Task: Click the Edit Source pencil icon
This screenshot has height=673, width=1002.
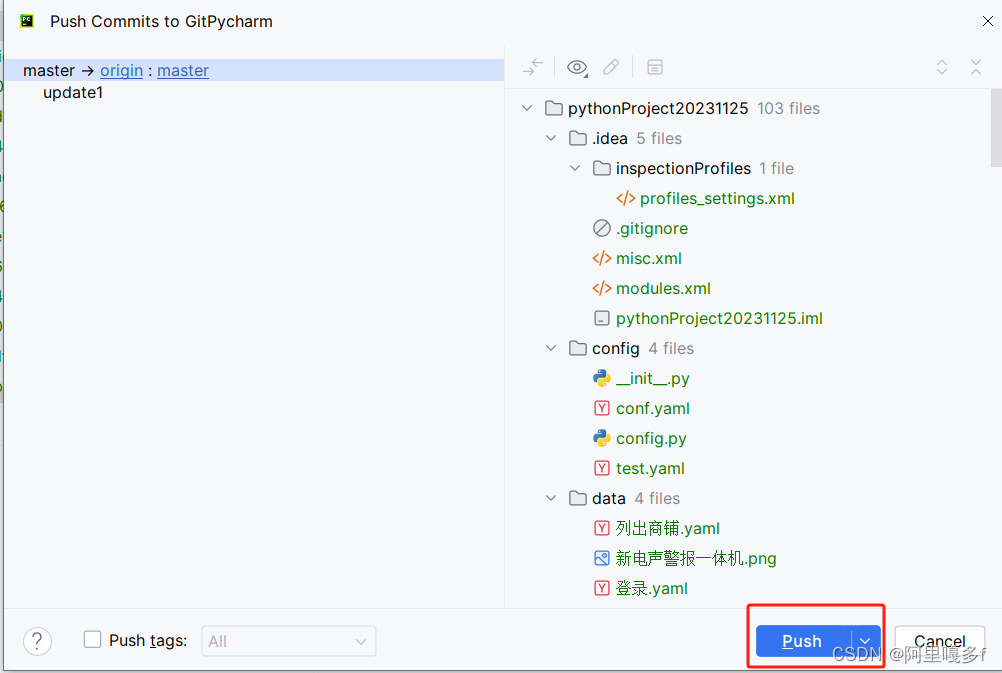Action: click(x=611, y=67)
